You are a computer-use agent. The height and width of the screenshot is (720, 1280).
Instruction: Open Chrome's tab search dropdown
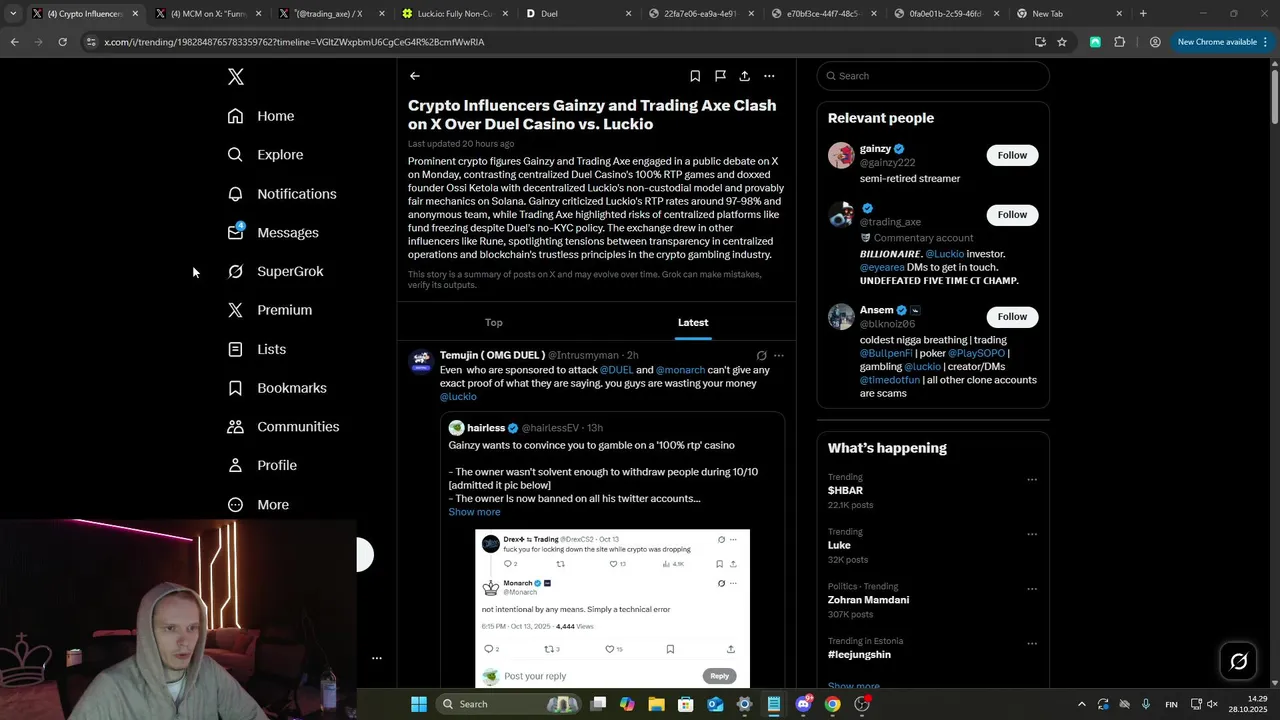click(13, 14)
